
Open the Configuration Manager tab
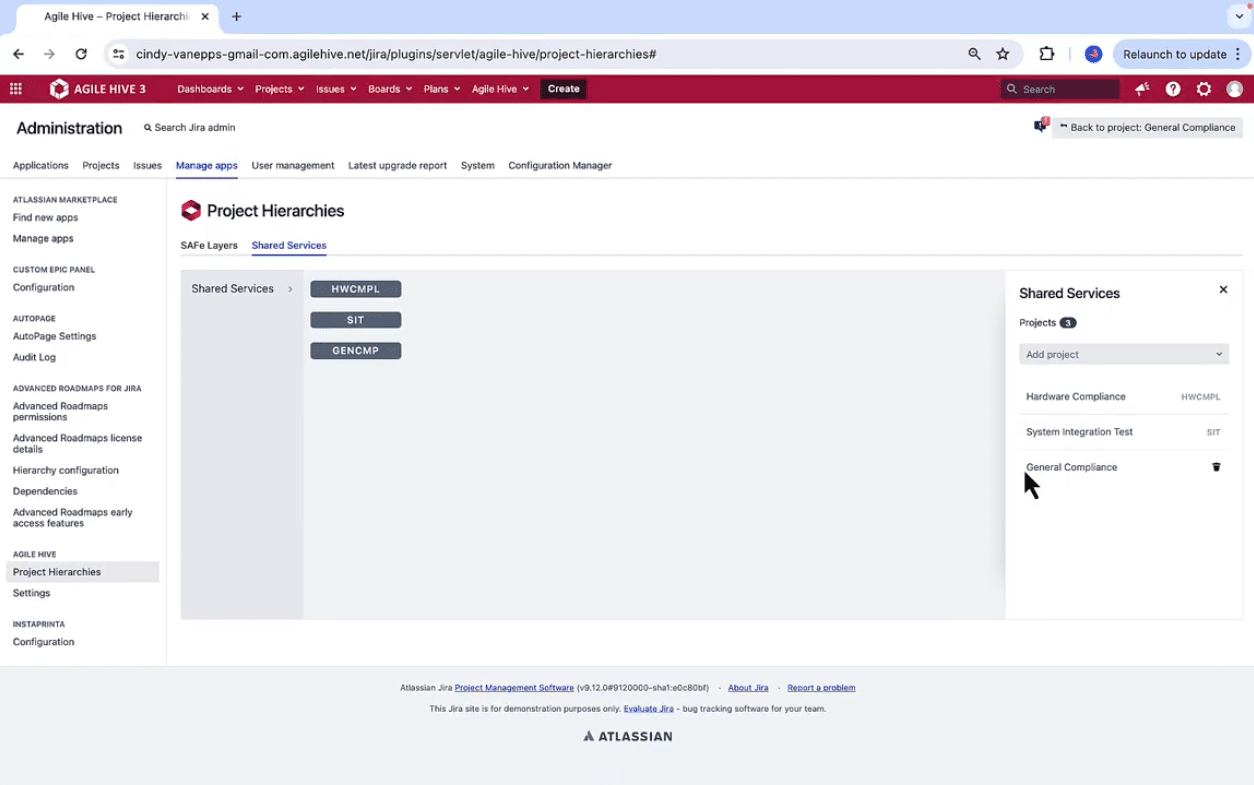[x=560, y=165]
